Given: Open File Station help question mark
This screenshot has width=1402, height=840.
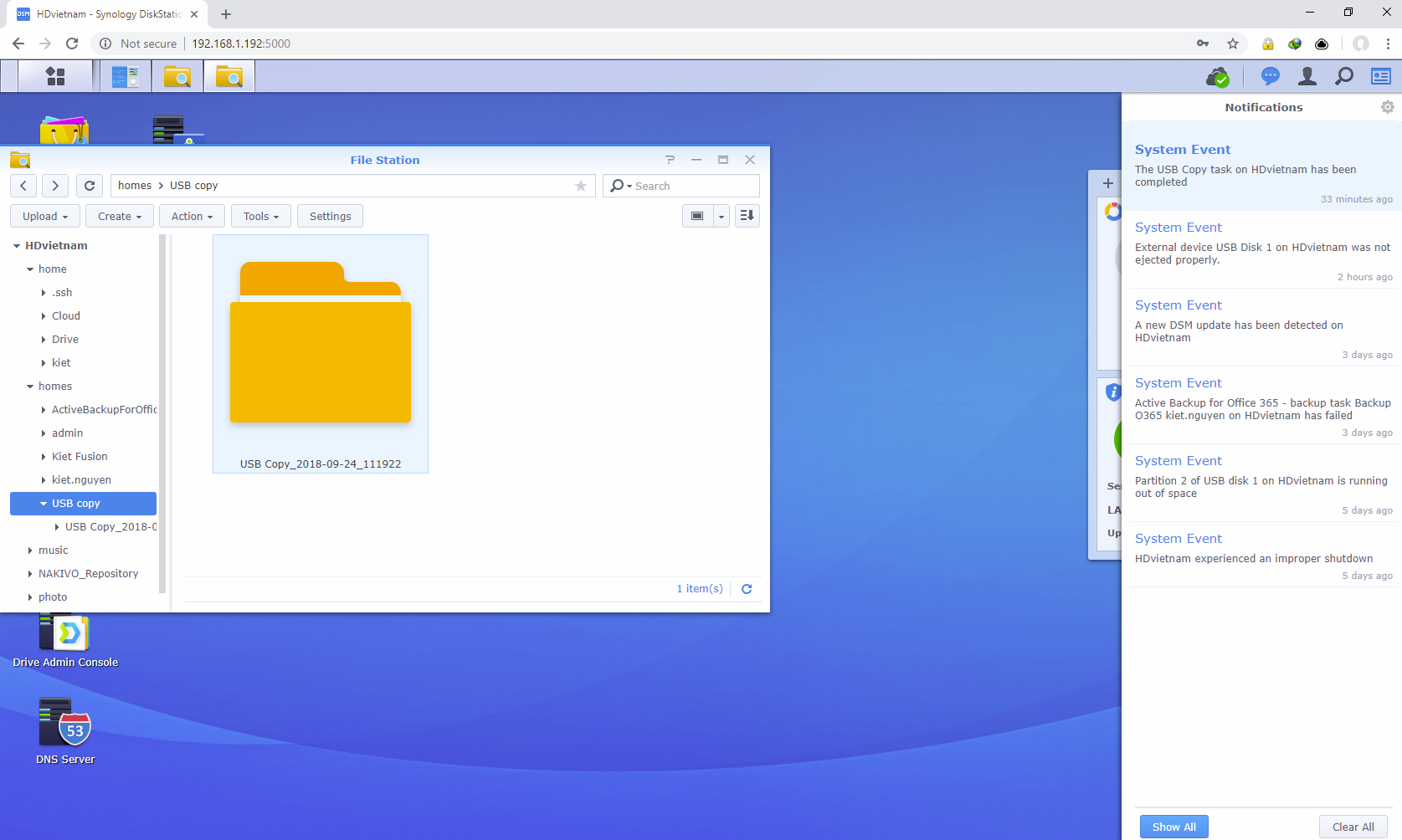Looking at the screenshot, I should point(670,160).
